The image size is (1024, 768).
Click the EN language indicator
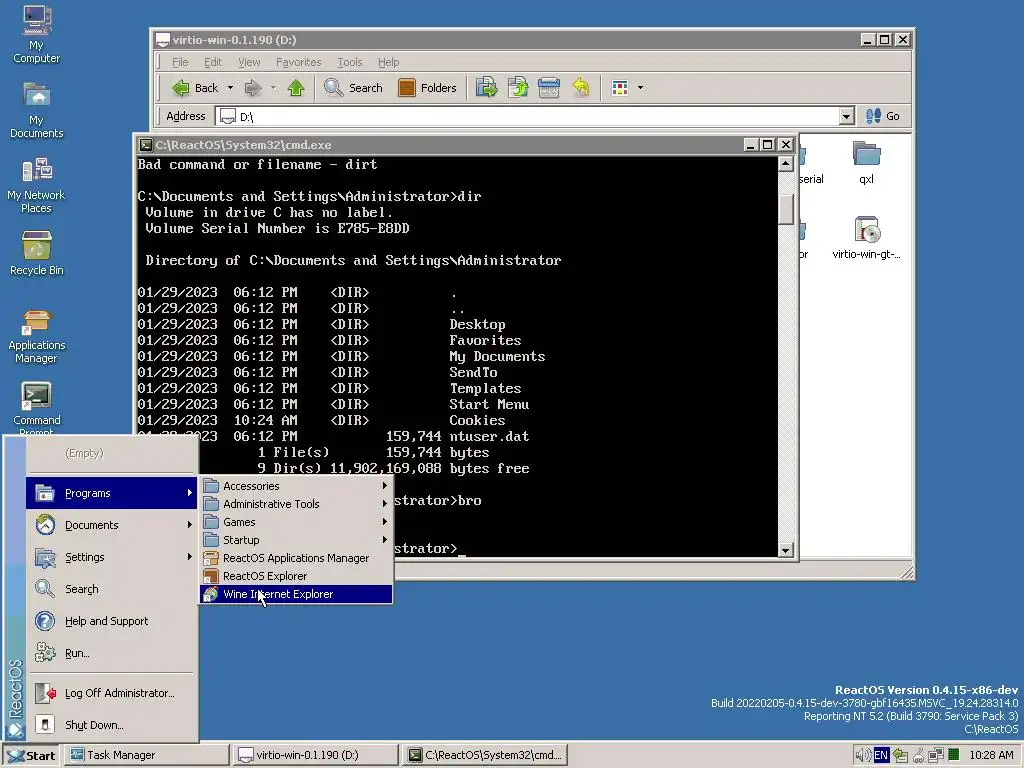pyautogui.click(x=880, y=755)
